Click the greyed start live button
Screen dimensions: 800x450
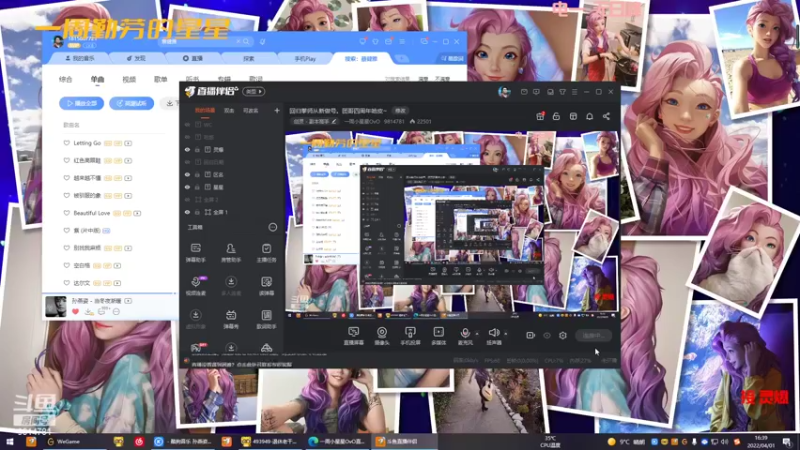(593, 335)
